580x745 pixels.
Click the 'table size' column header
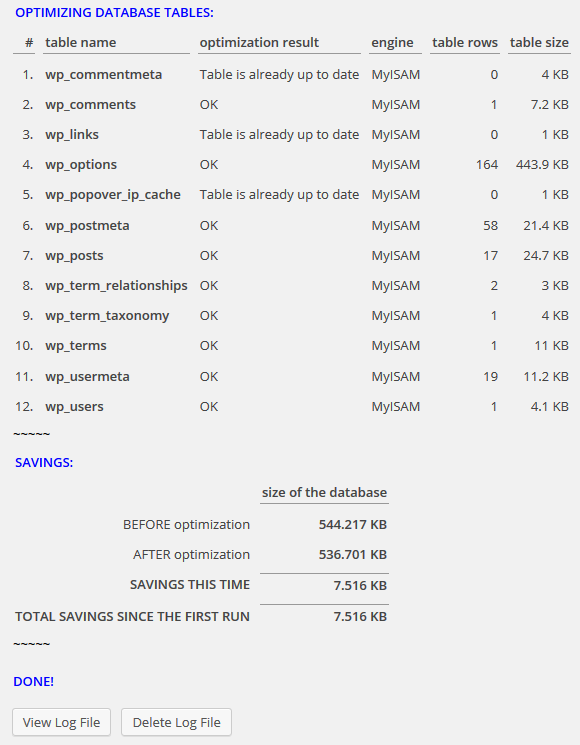[539, 42]
